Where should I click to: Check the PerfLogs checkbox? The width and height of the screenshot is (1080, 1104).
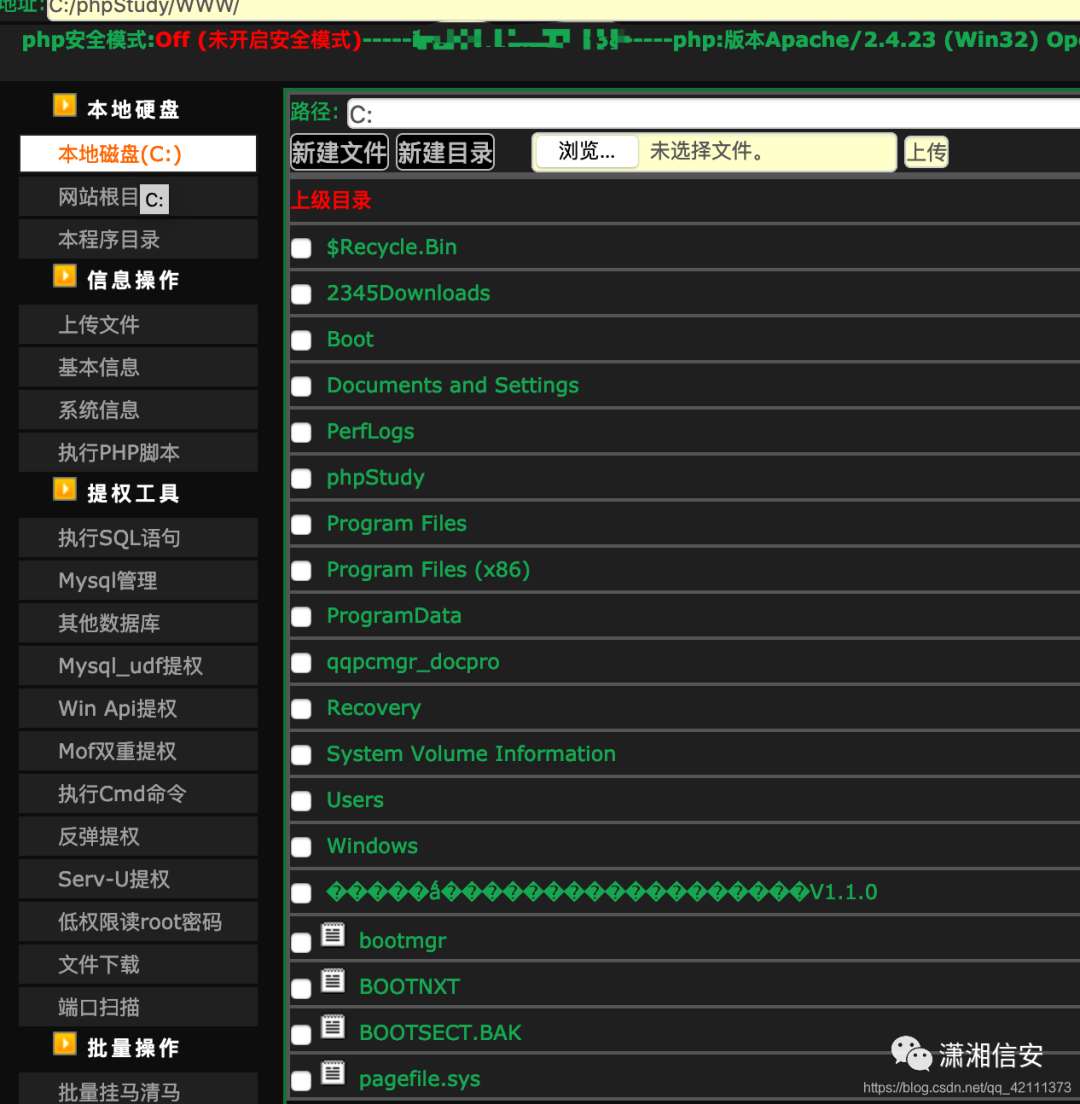pos(301,432)
